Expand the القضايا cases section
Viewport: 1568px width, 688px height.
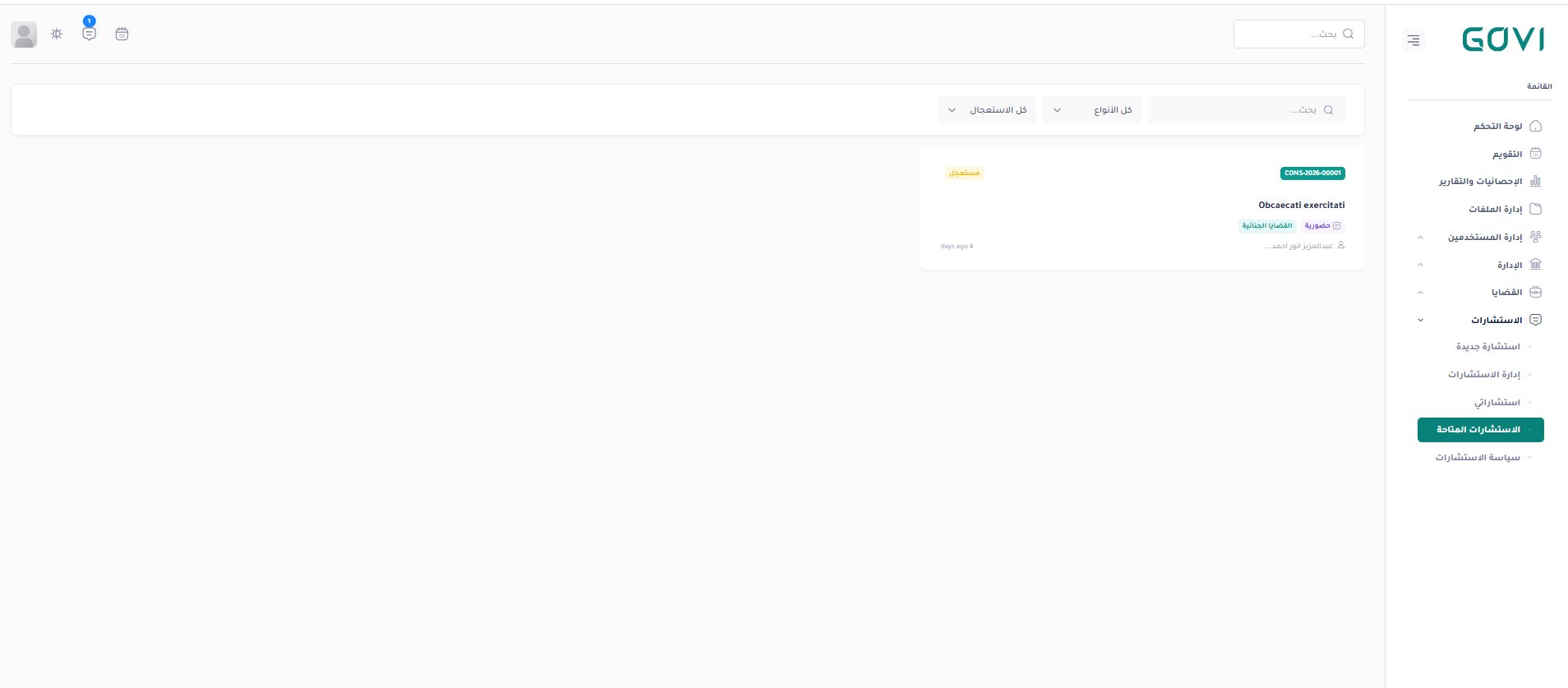[x=1506, y=293]
